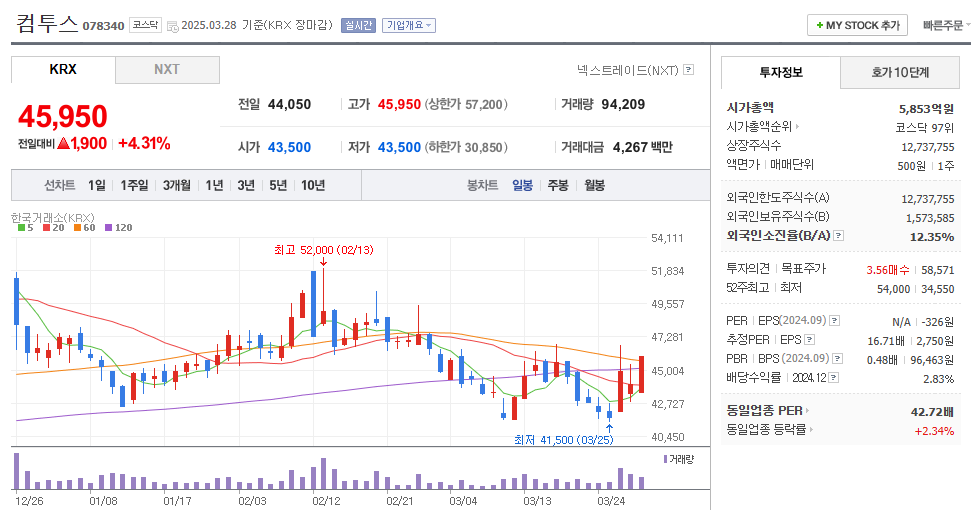Click the 시가 43,500 value
This screenshot has width=979, height=510.
coord(289,147)
